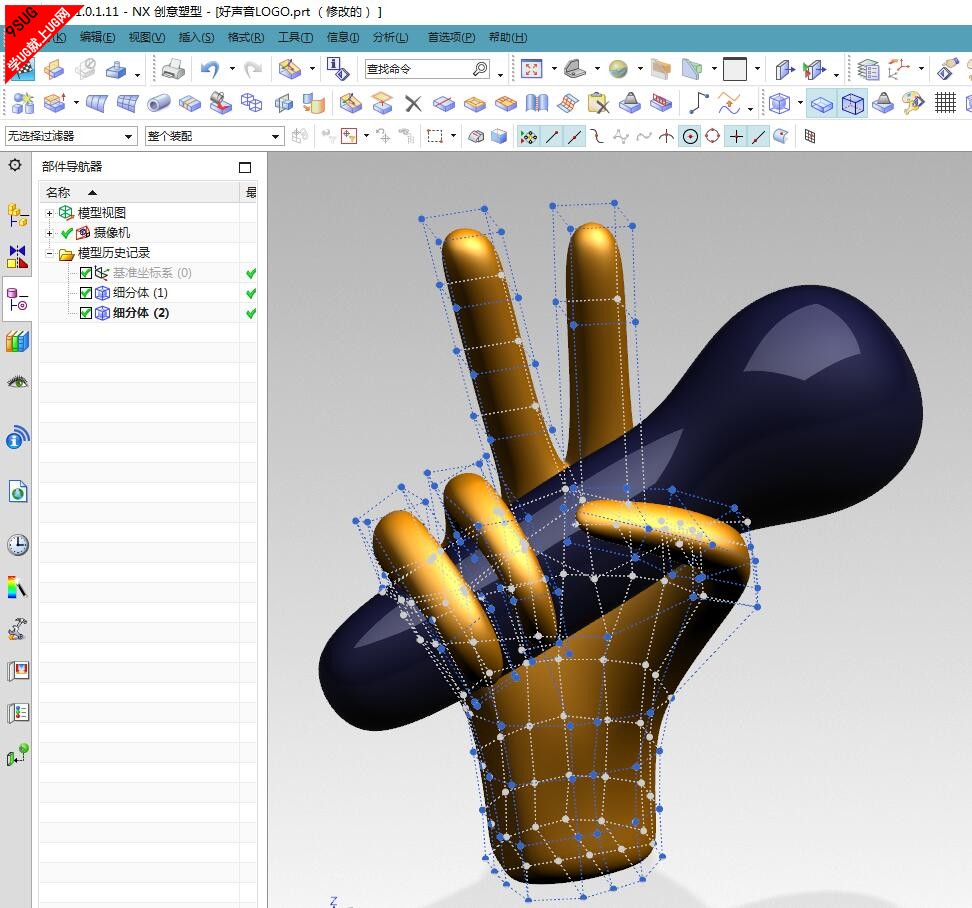Open the 分析(L) menu

[x=391, y=38]
